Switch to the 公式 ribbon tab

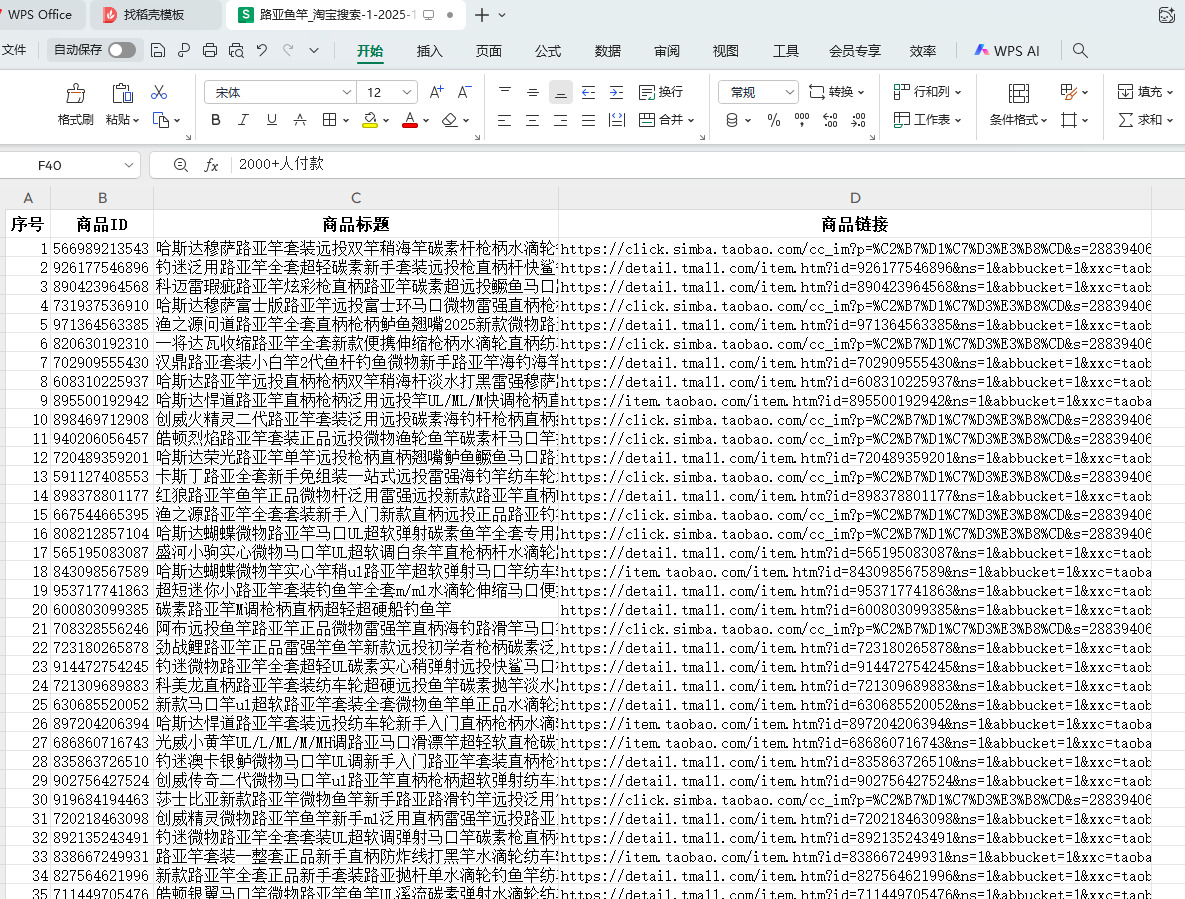(548, 51)
